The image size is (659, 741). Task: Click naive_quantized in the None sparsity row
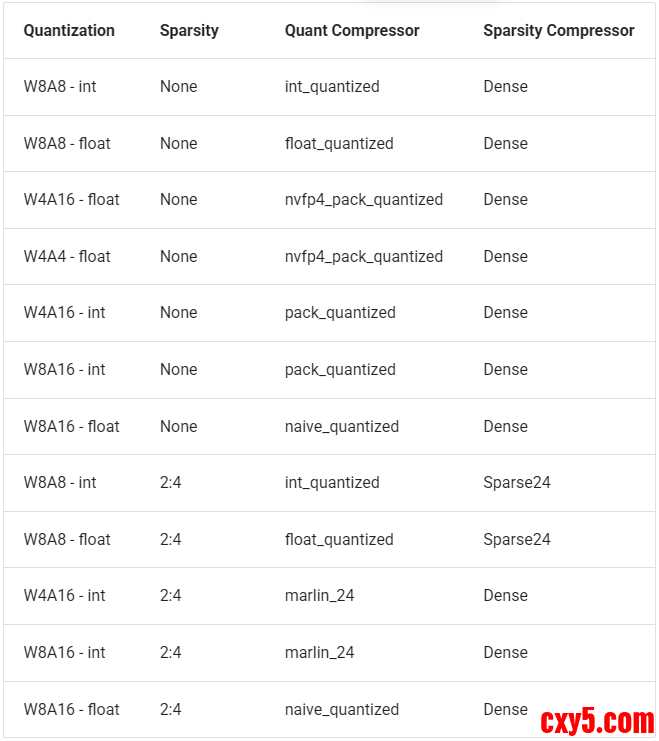click(x=341, y=426)
